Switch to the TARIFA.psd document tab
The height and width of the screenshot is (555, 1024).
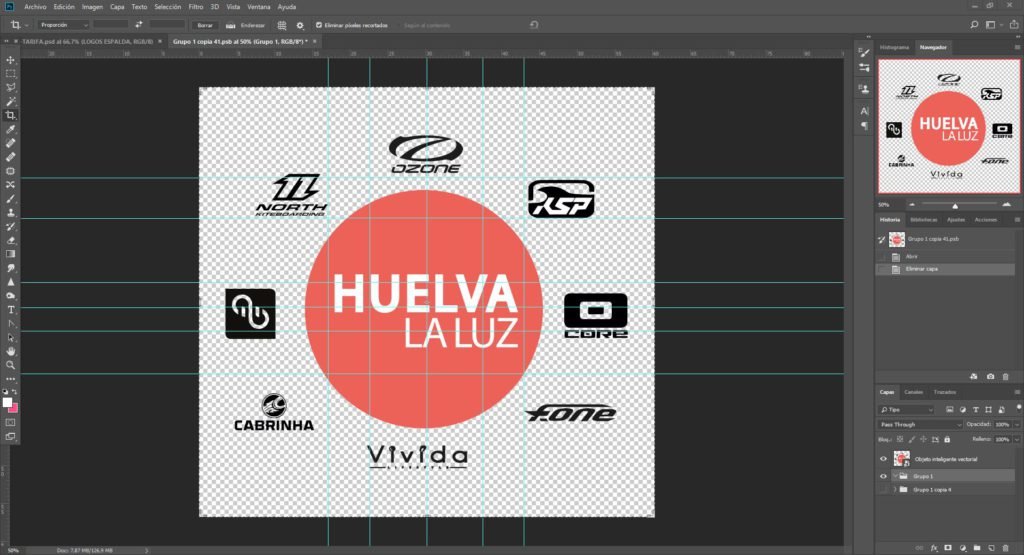click(87, 41)
